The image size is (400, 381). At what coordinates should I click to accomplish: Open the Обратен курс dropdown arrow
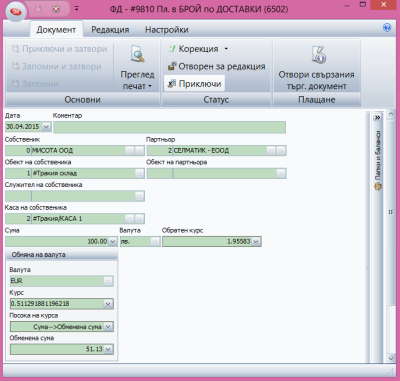(256, 242)
